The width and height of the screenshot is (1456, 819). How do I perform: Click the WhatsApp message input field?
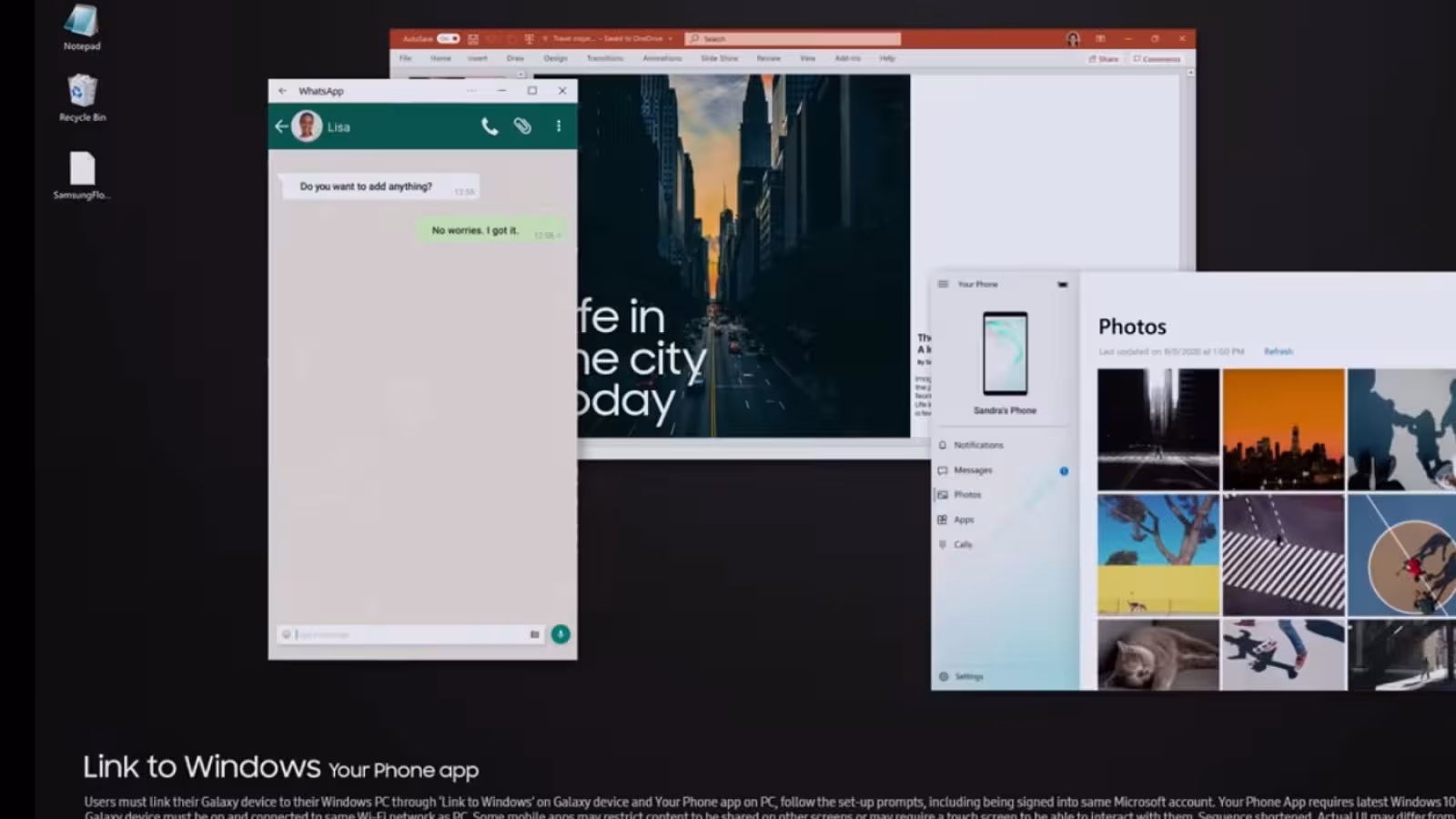(x=411, y=634)
